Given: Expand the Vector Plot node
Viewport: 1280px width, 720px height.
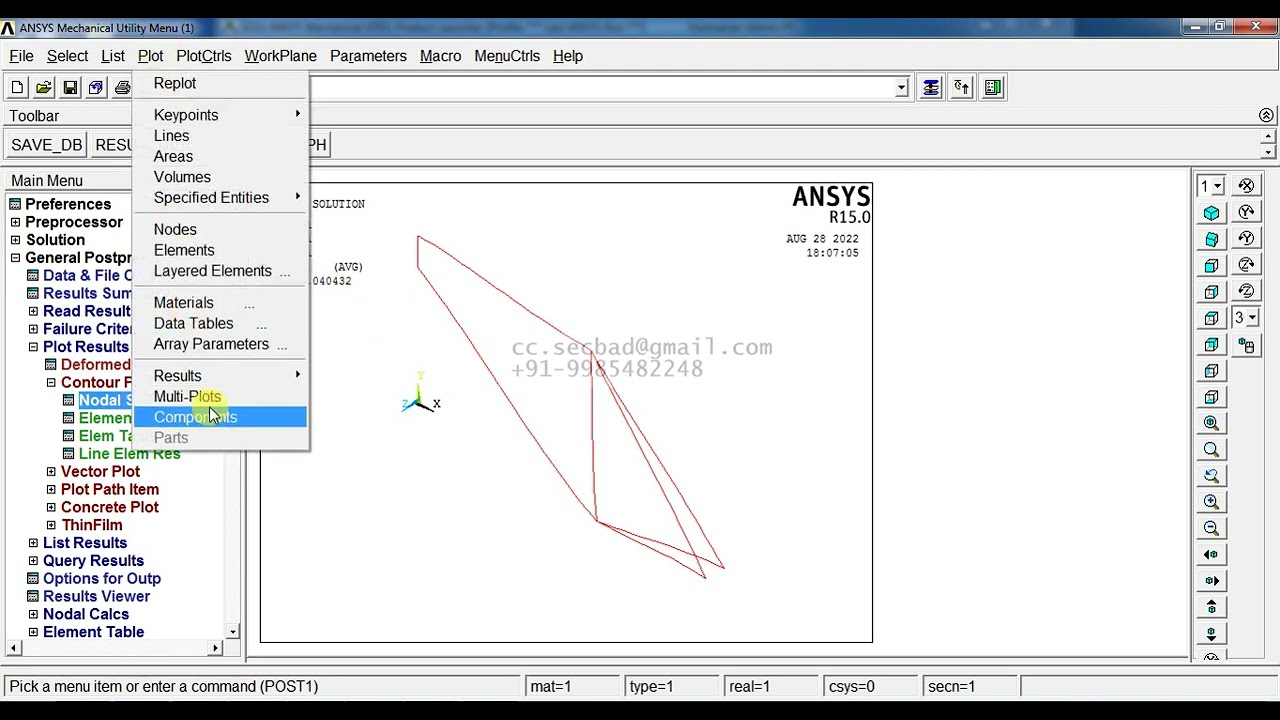Looking at the screenshot, I should (51, 472).
